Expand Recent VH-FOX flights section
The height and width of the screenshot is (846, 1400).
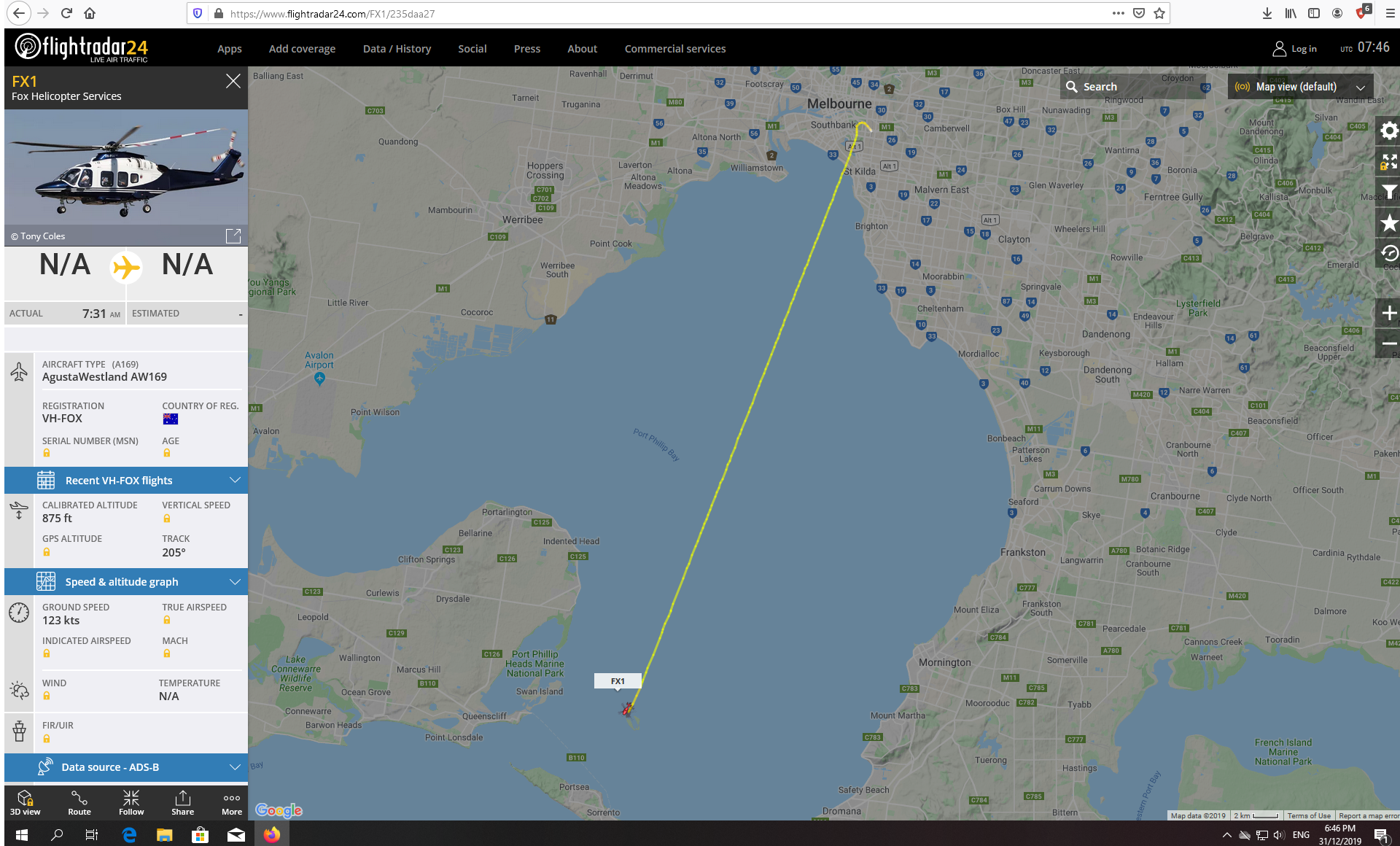coord(126,481)
